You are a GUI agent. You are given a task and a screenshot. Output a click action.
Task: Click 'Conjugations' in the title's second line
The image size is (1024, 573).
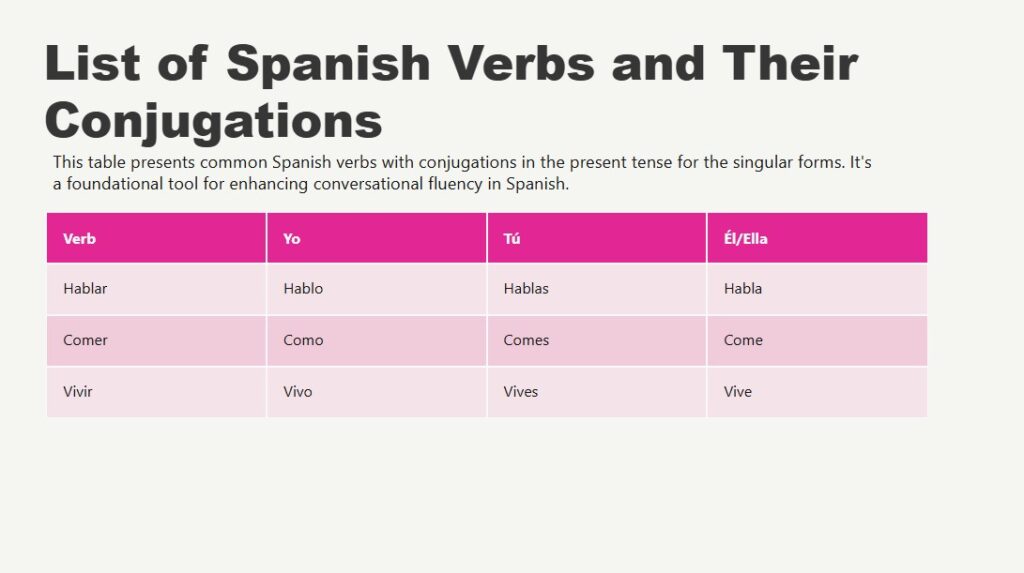tap(213, 121)
